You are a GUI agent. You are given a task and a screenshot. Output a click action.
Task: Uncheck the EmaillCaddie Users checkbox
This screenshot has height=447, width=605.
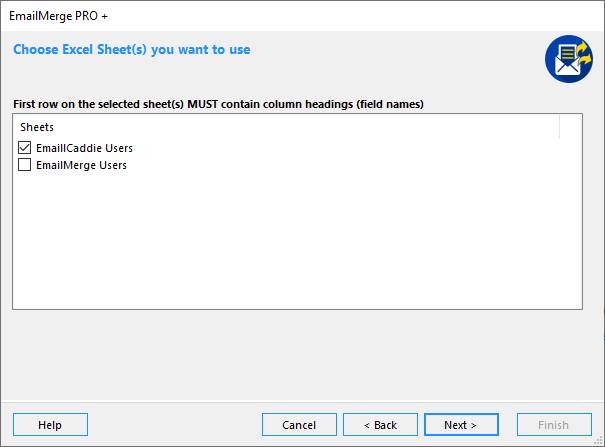(x=25, y=147)
